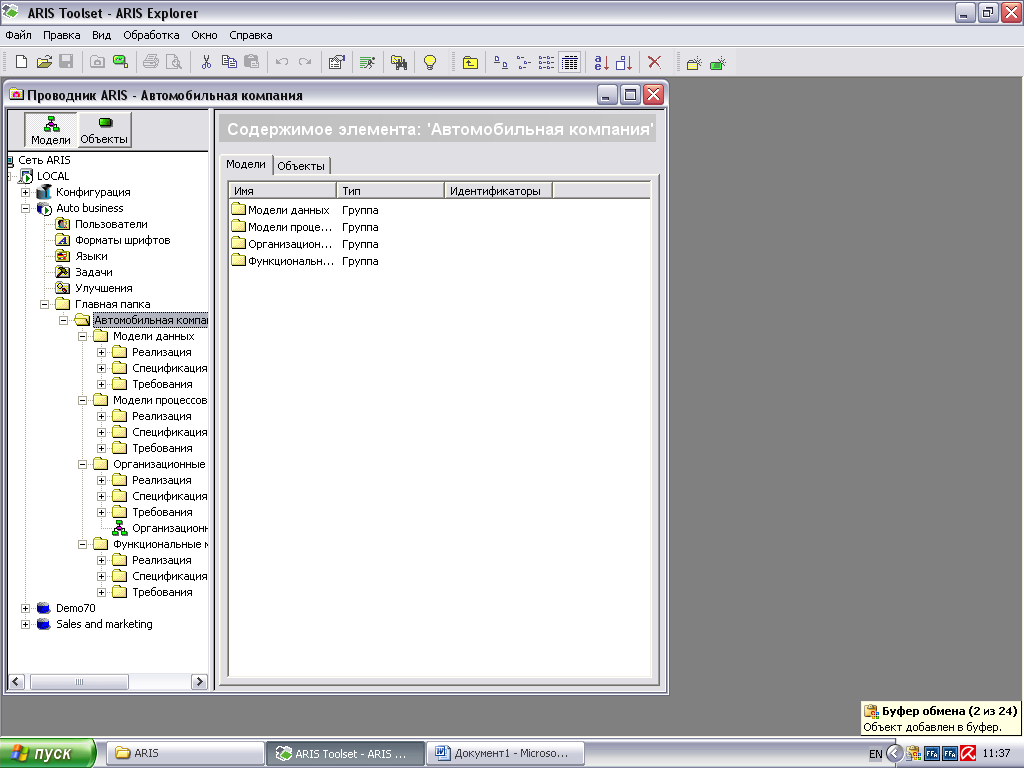Click the paste clipboard icon
The image size is (1024, 768).
tap(251, 62)
